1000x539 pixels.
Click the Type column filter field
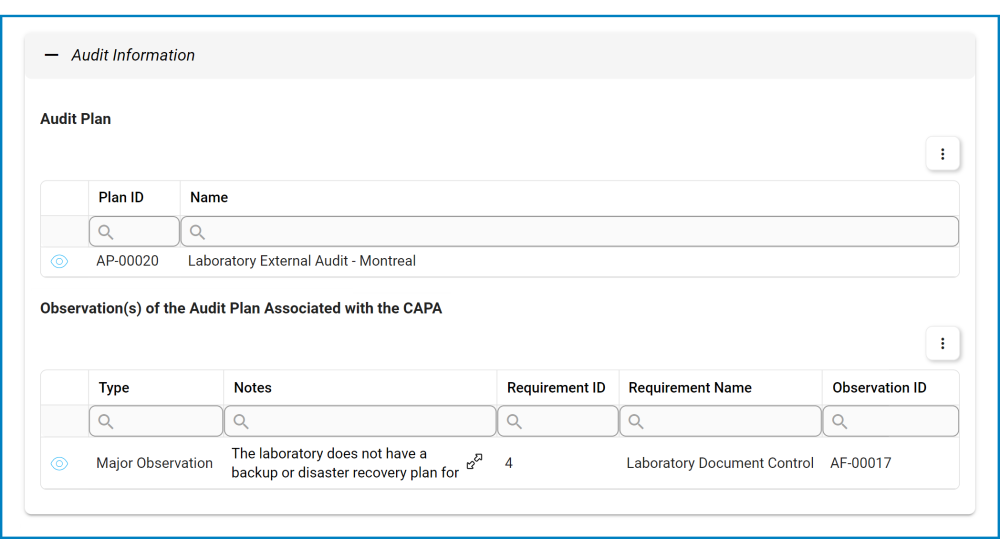(156, 421)
